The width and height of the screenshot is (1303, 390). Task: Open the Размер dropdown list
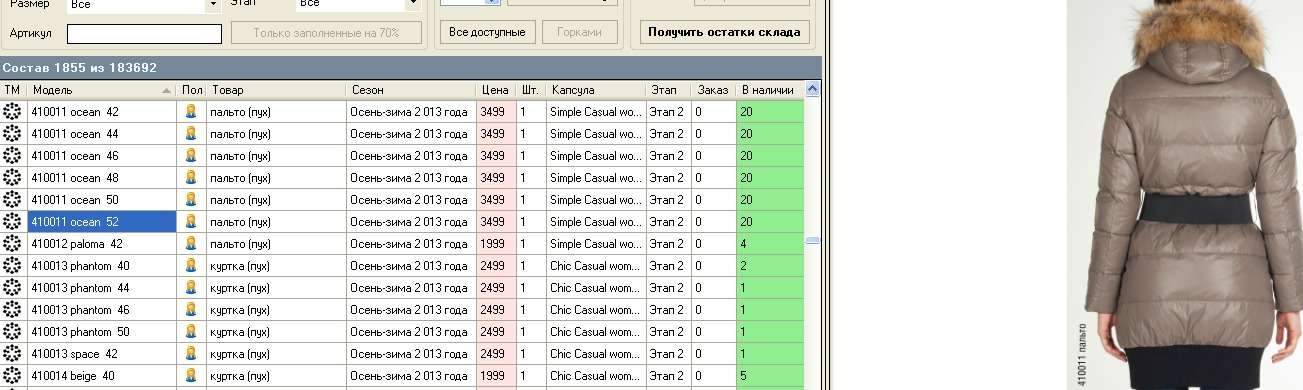click(x=213, y=5)
